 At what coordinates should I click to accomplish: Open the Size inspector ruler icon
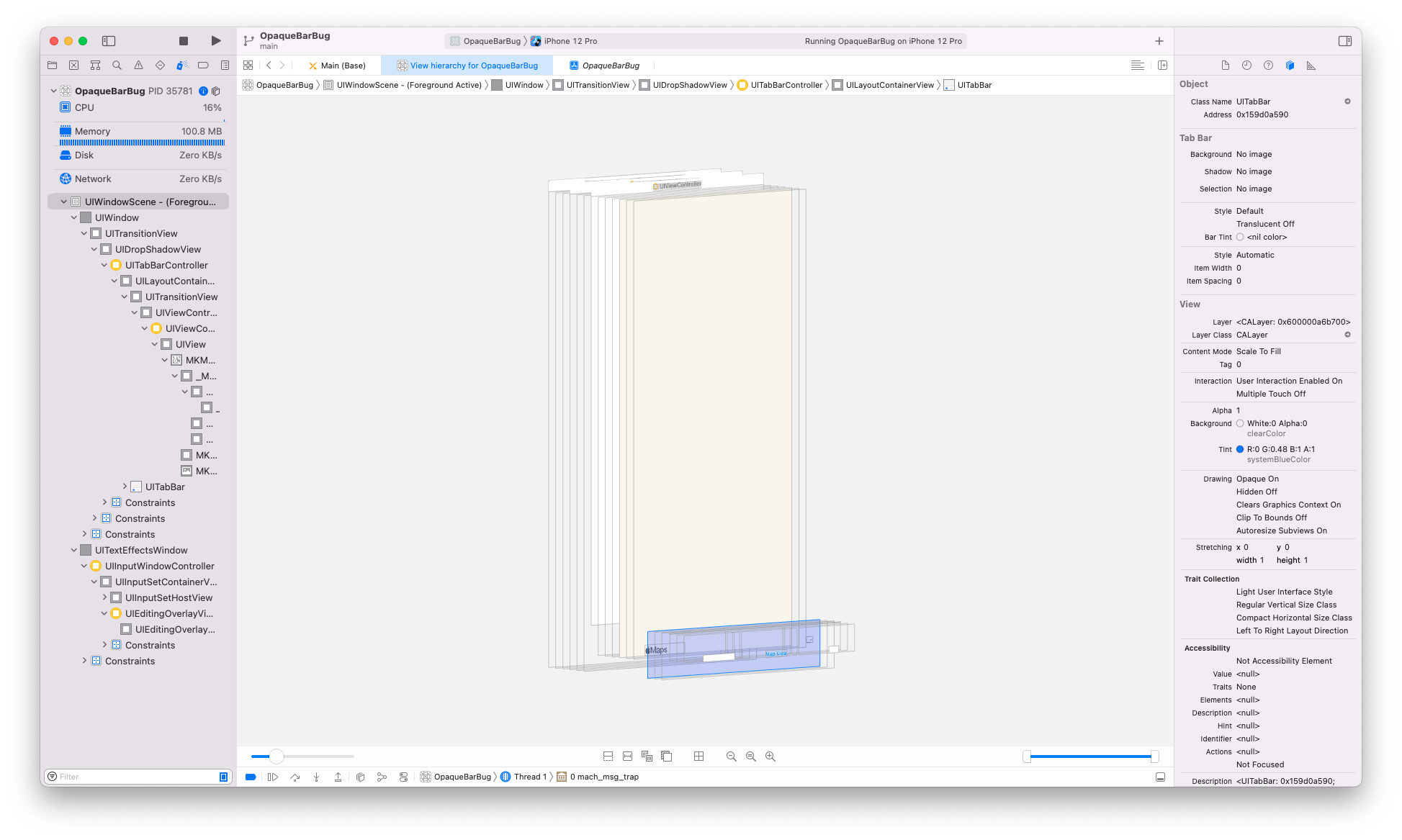pyautogui.click(x=1311, y=66)
